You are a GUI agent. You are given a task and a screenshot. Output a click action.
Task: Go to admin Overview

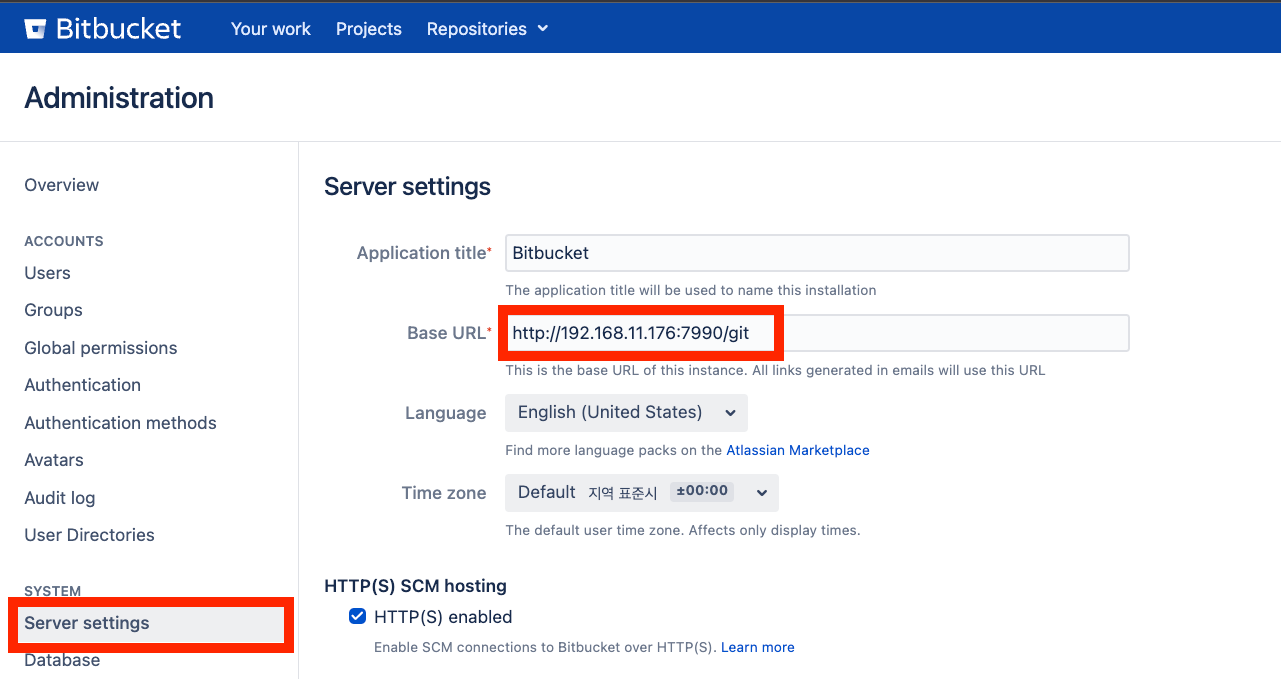[x=62, y=185]
